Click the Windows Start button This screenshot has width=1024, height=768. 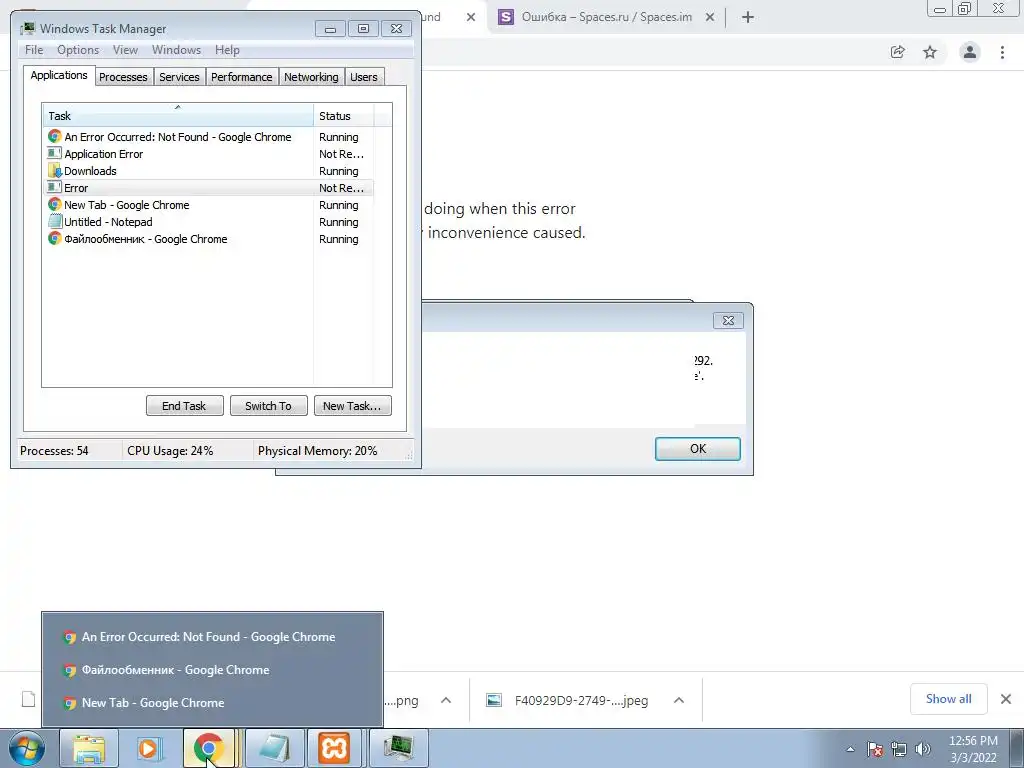click(27, 748)
